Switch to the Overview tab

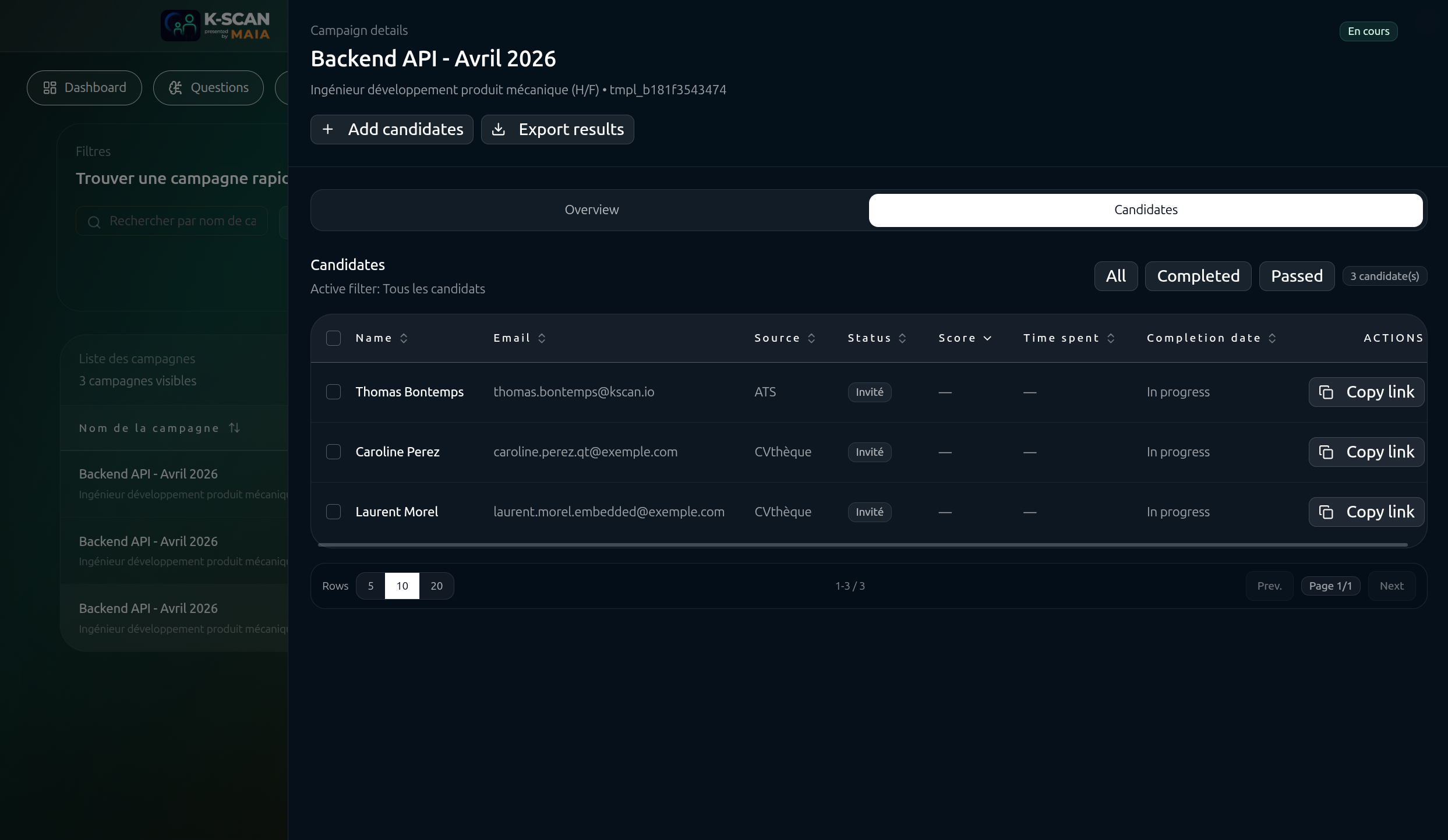[x=591, y=210]
